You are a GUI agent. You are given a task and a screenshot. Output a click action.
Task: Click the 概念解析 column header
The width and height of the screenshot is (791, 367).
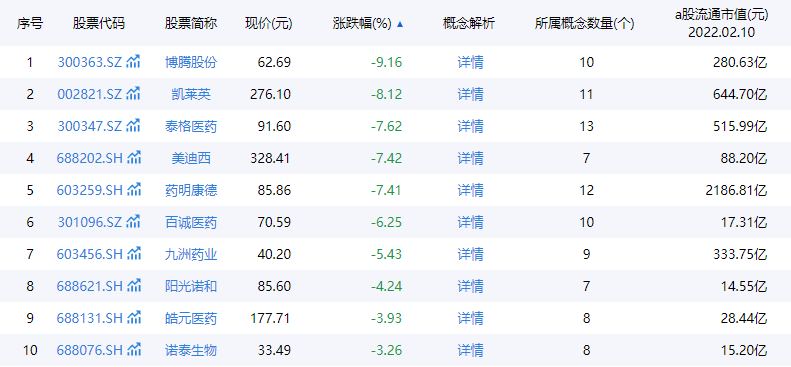click(x=469, y=23)
